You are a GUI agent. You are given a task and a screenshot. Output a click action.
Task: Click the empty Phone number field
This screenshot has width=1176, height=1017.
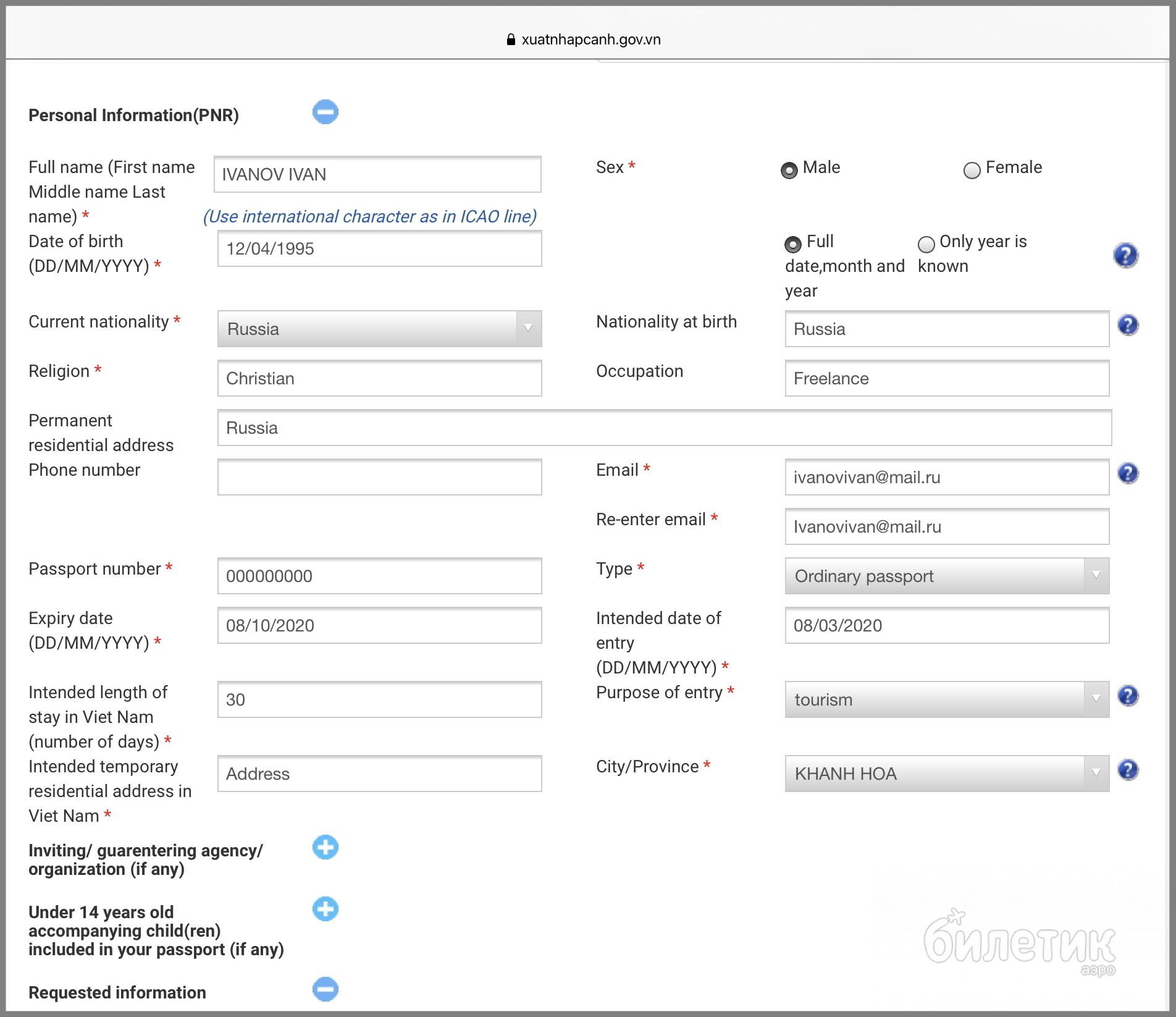(x=379, y=477)
